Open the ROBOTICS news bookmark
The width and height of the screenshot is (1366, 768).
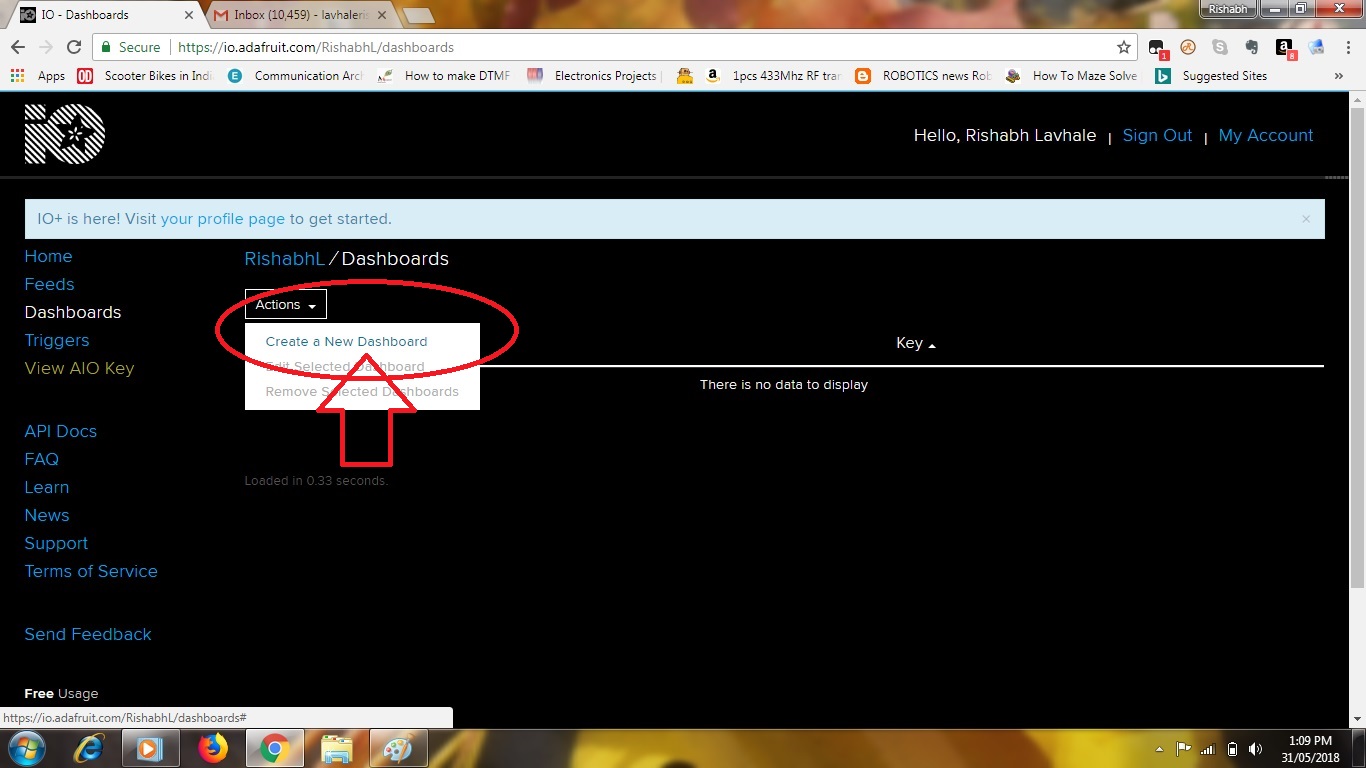pyautogui.click(x=923, y=76)
